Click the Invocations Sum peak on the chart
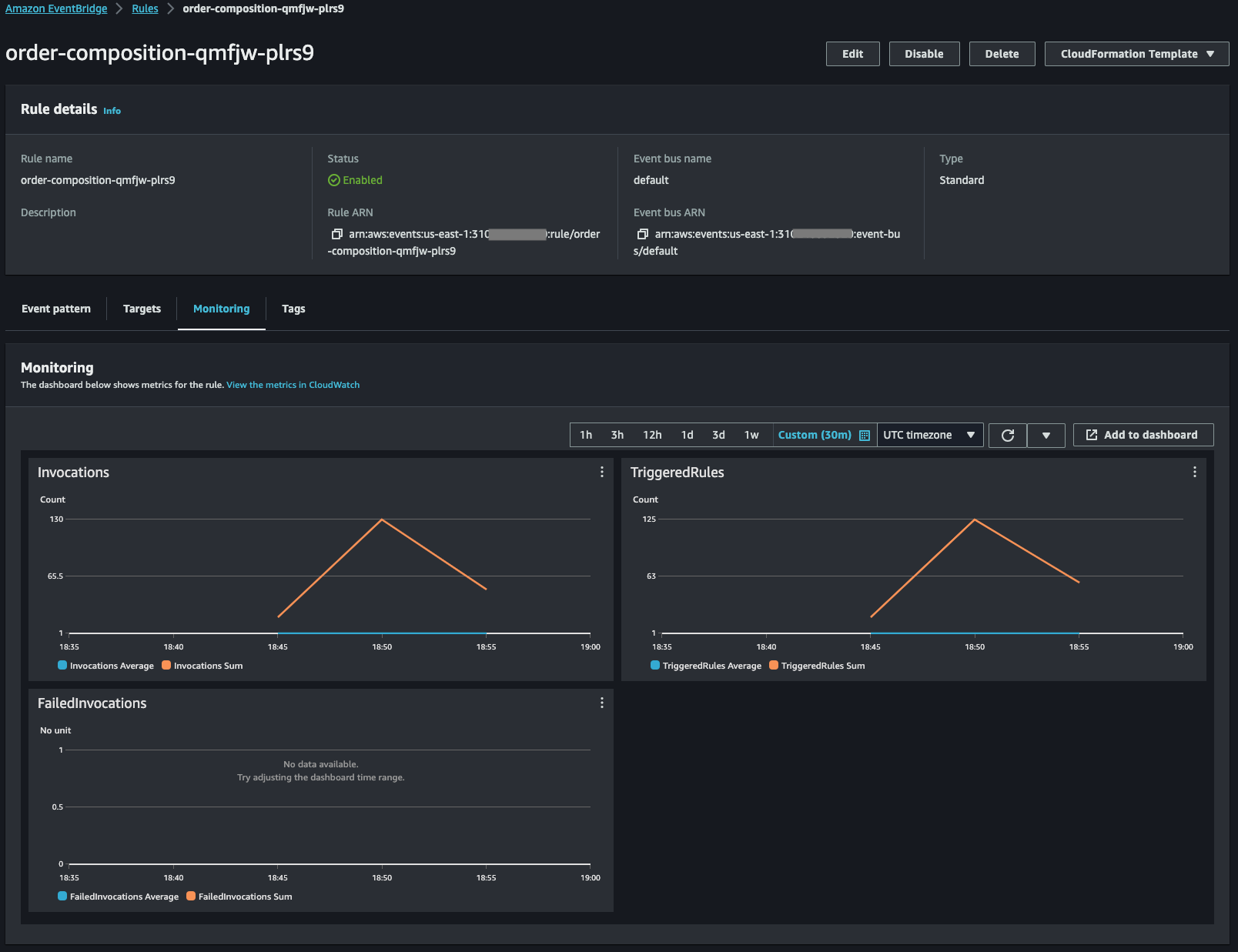 tap(382, 520)
